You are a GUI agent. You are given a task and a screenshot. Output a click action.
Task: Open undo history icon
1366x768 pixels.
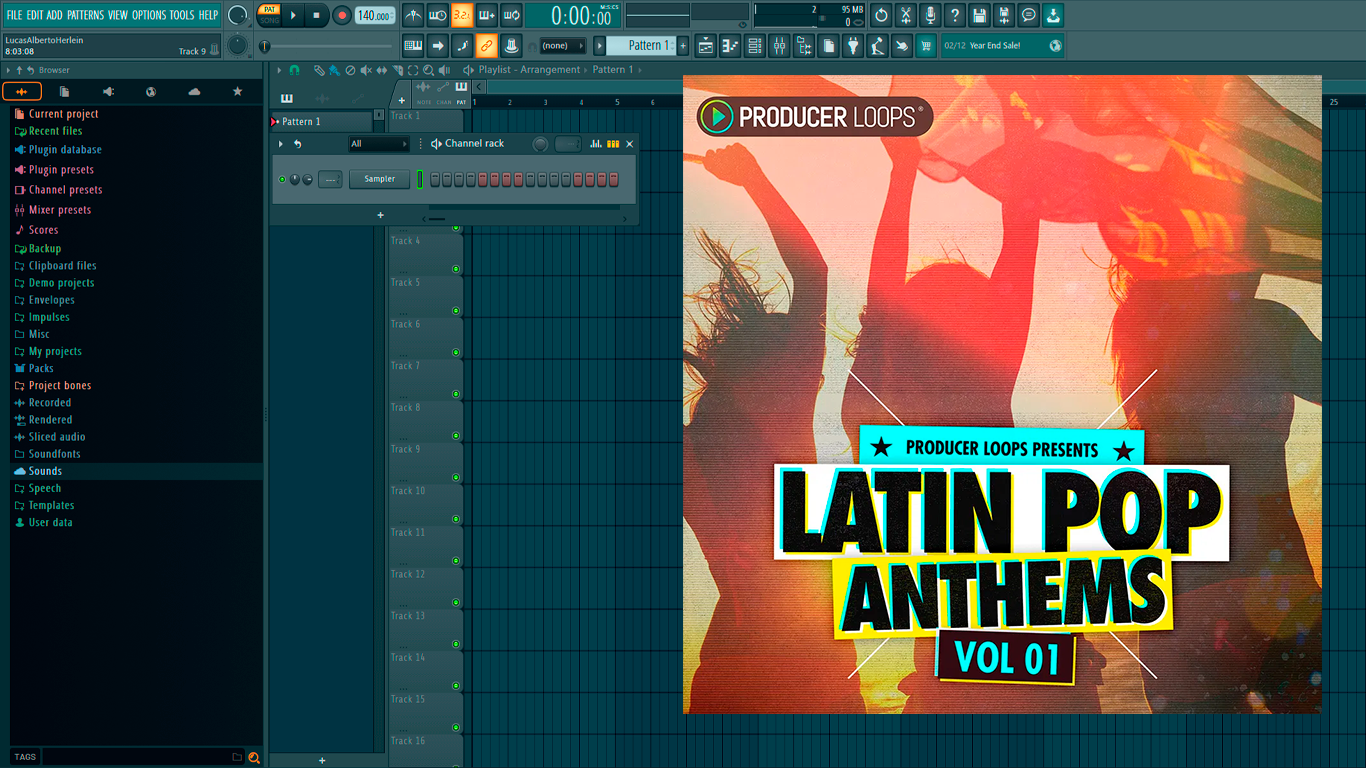click(x=881, y=15)
